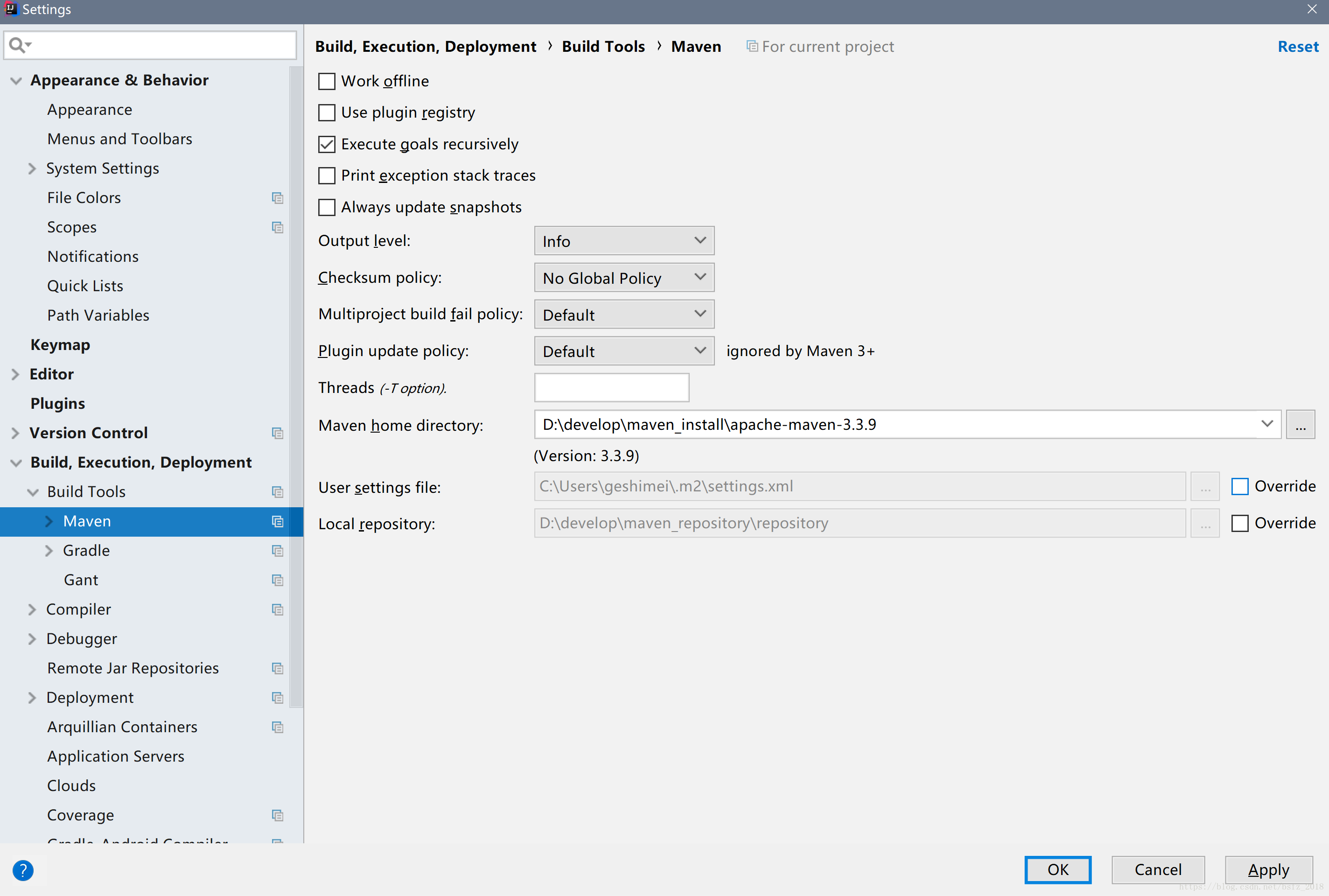This screenshot has width=1329, height=896.
Task: Expand the Deployment node arrow
Action: tap(32, 698)
